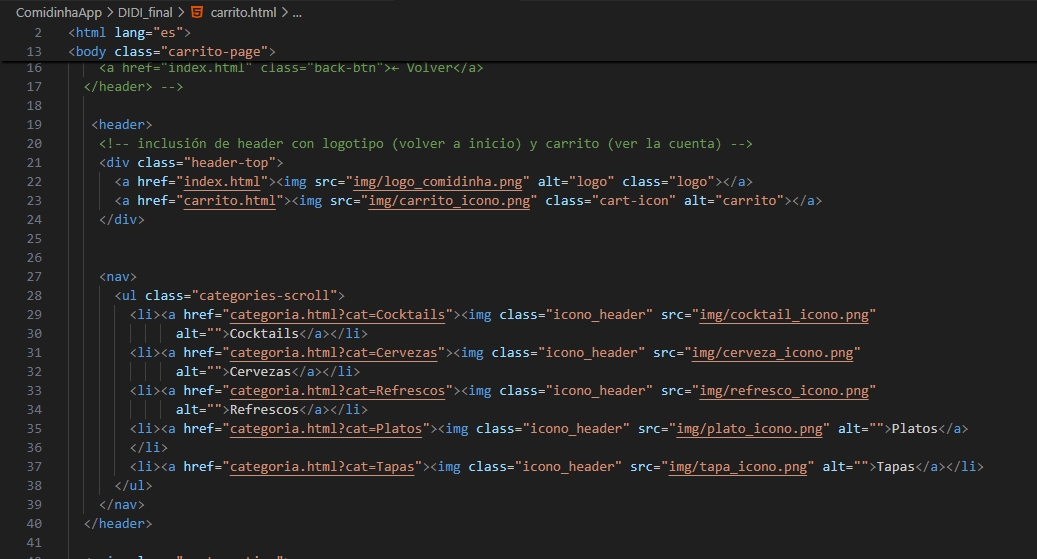Jump to sticky body carrito-page line
Image resolution: width=1037 pixels, height=559 pixels.
(171, 51)
